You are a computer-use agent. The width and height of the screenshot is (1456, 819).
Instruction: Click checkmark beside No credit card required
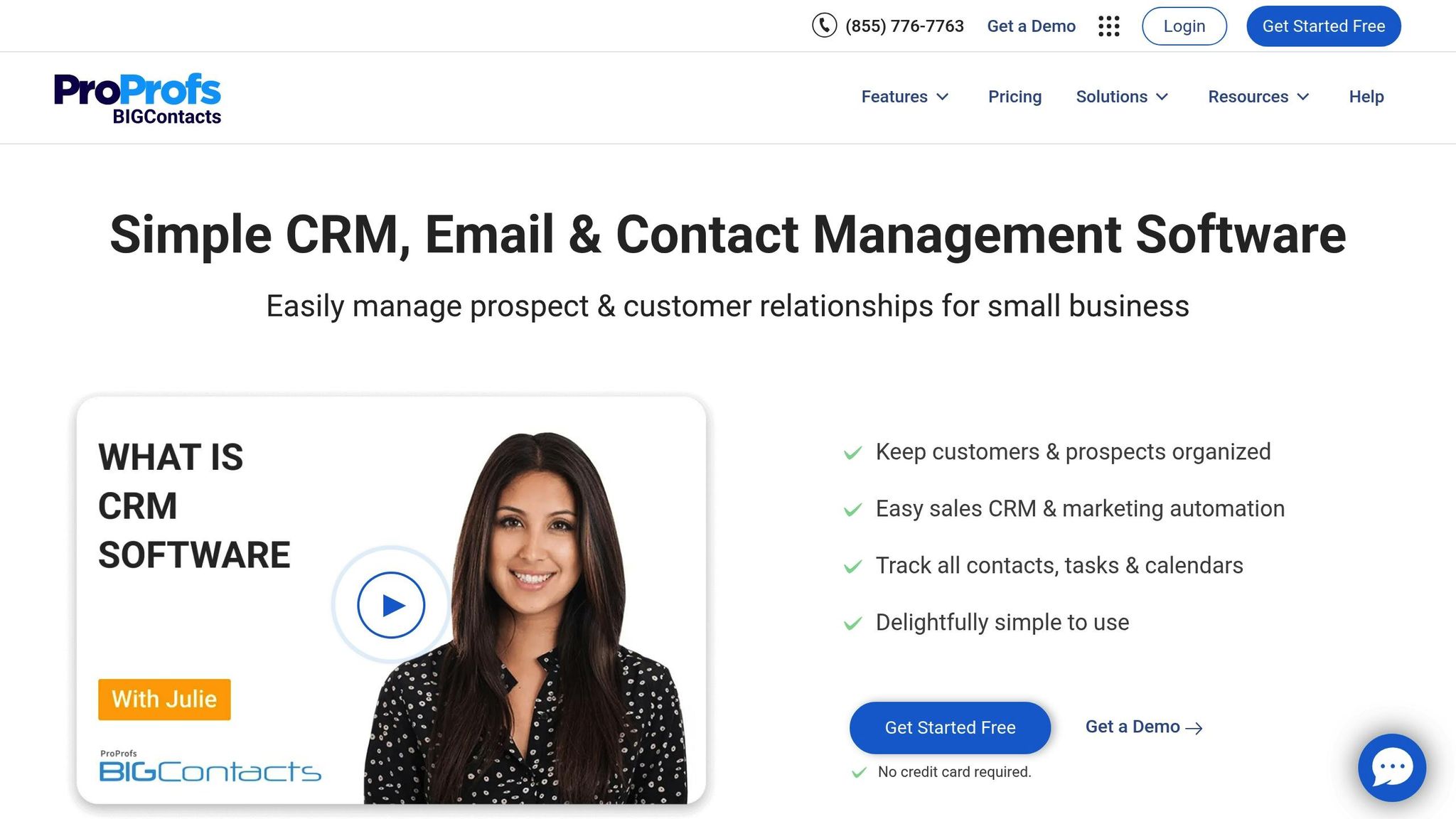pos(859,773)
